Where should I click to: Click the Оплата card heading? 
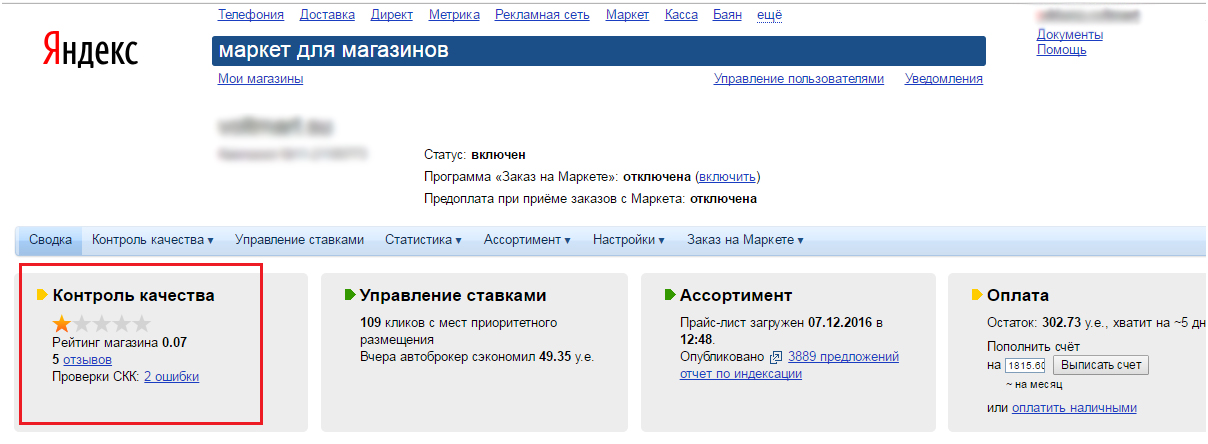pos(1018,295)
